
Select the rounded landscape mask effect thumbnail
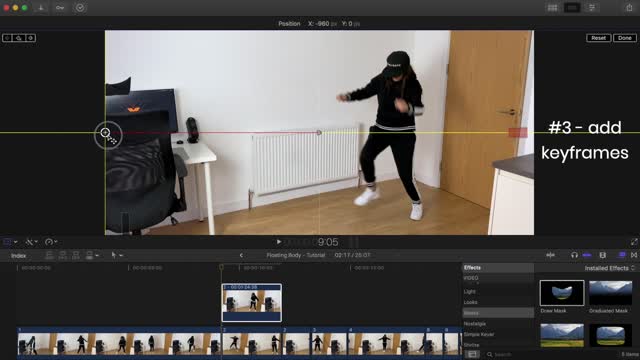(x=611, y=336)
